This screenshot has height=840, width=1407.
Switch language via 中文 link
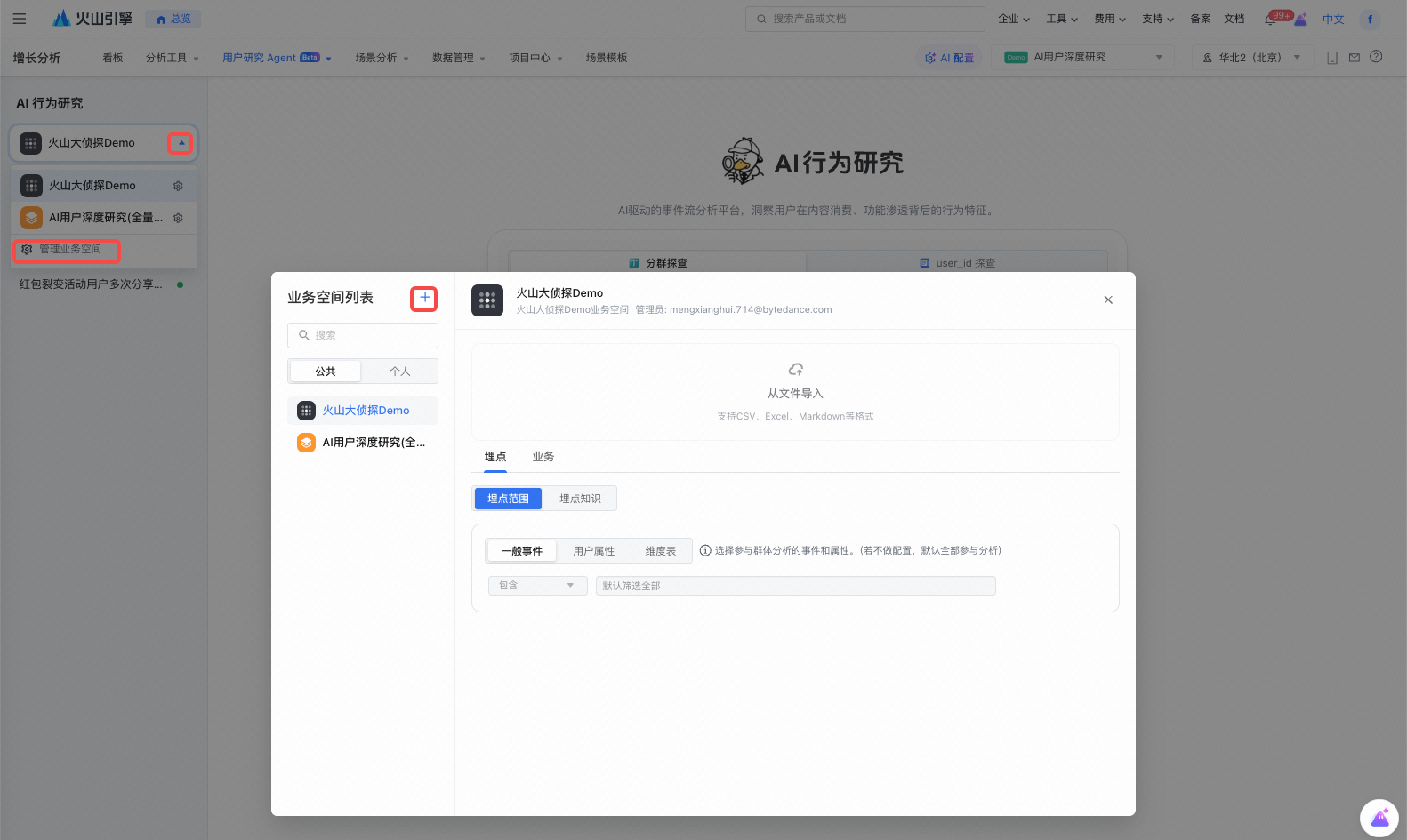pos(1333,20)
